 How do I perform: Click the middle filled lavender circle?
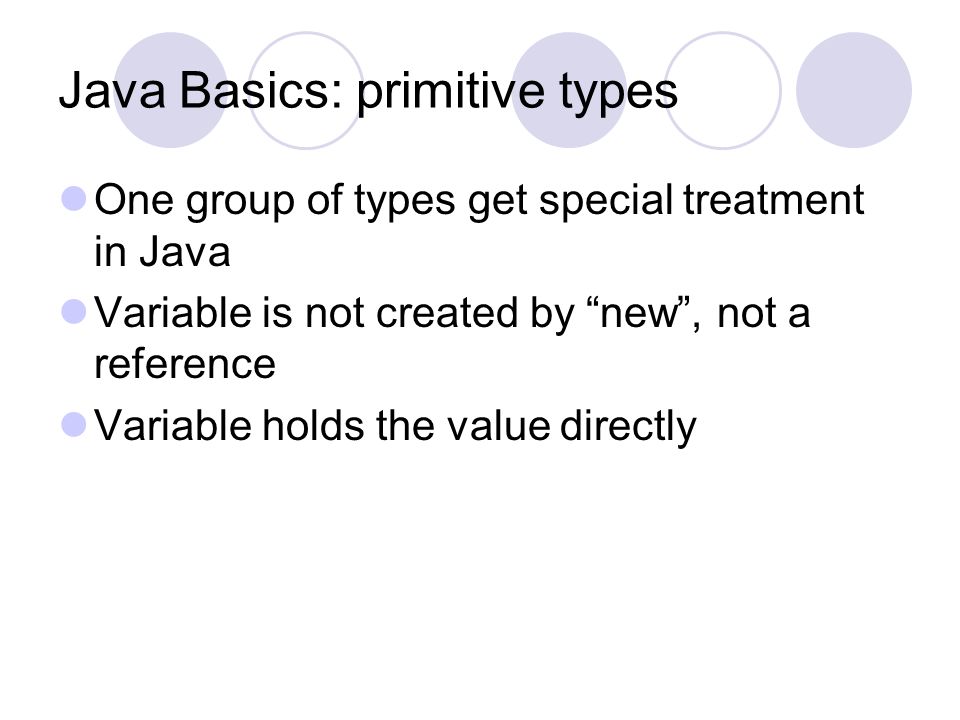click(x=569, y=90)
